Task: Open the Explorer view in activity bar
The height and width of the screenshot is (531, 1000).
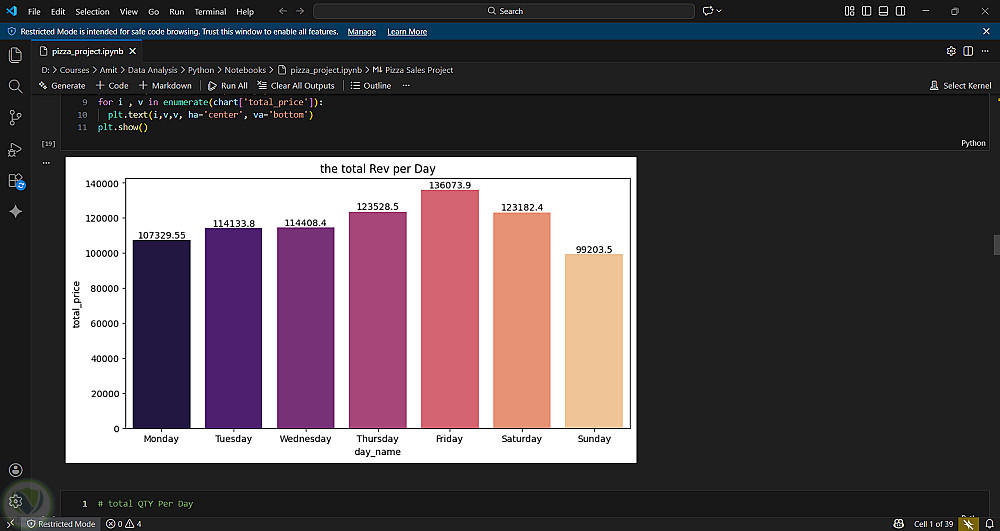Action: point(15,55)
